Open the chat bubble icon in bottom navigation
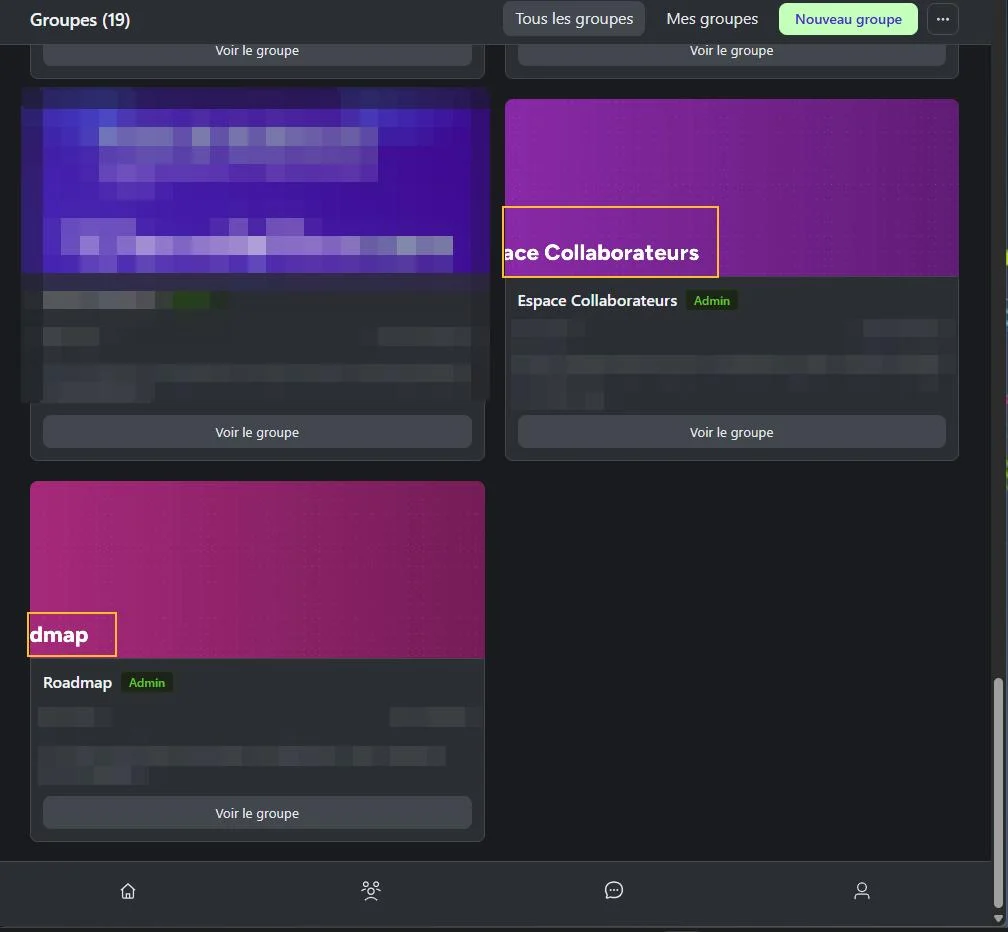The width and height of the screenshot is (1008, 932). tap(614, 890)
